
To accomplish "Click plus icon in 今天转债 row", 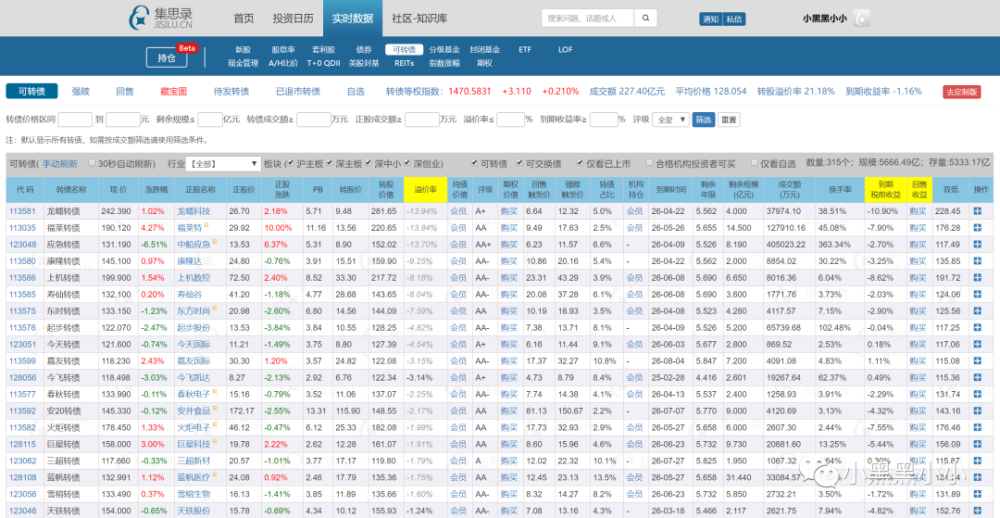I will [x=977, y=344].
